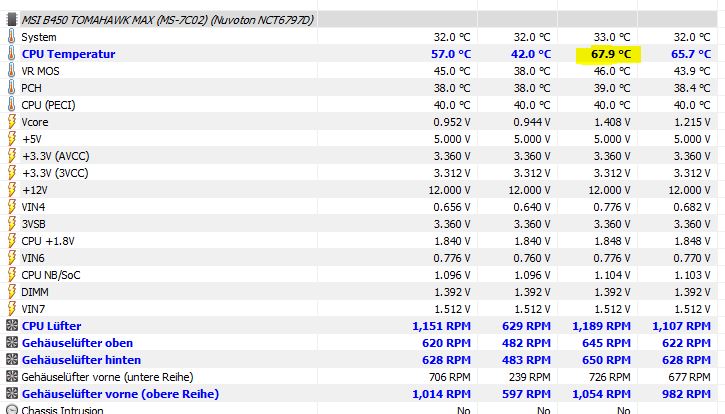This screenshot has height=414, width=725.
Task: Click the lightning icon next to 3VSB
Action: point(12,224)
